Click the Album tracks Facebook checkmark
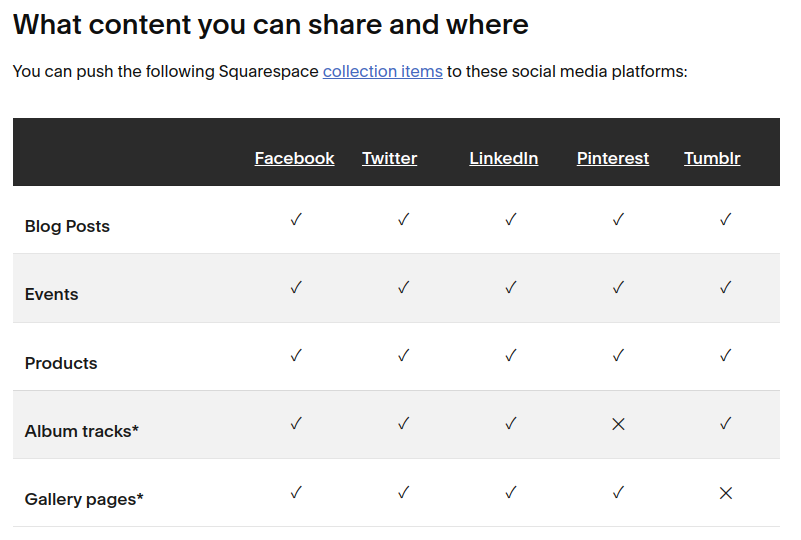Screen dimensions: 801x540 point(296,424)
